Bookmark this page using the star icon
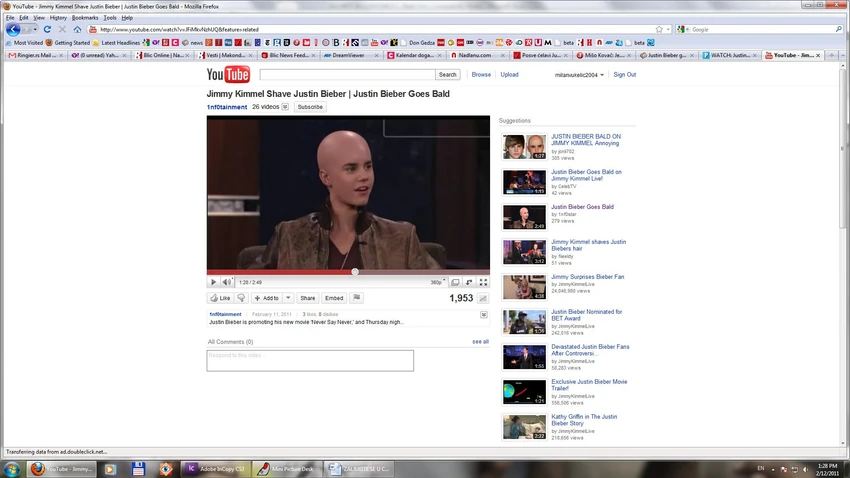 coord(659,29)
